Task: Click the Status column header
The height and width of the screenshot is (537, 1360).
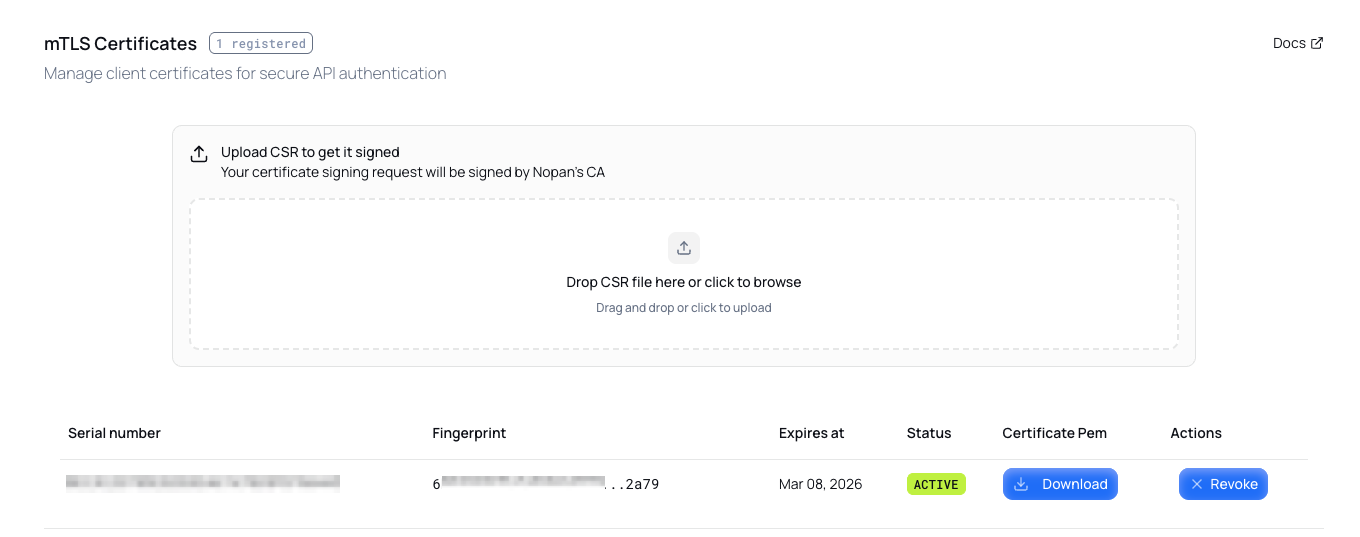Action: tap(929, 433)
